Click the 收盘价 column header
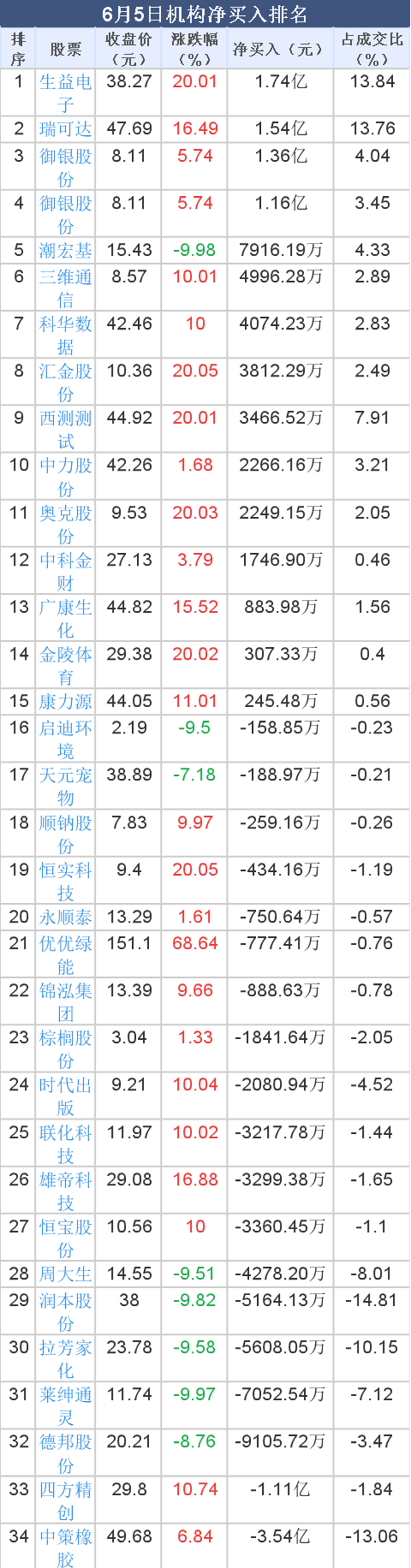Viewport: 411px width, 1568px height. pyautogui.click(x=129, y=49)
